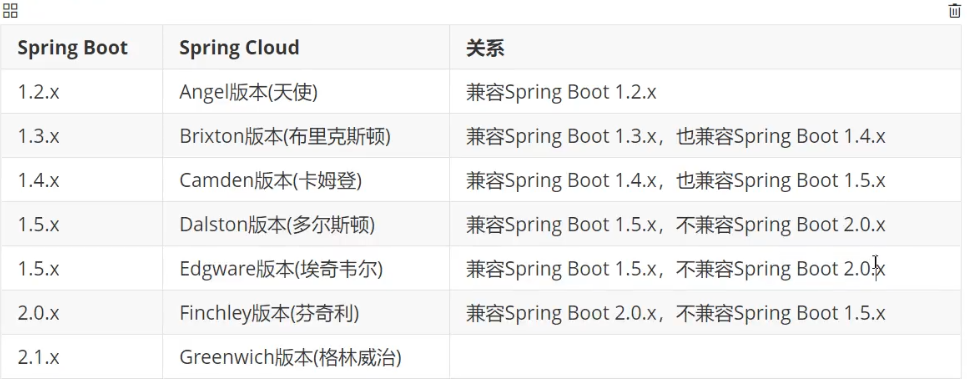This screenshot has height=390, width=971.
Task: Click the Greenwich版本(格林威治) cell
Action: (x=306, y=357)
